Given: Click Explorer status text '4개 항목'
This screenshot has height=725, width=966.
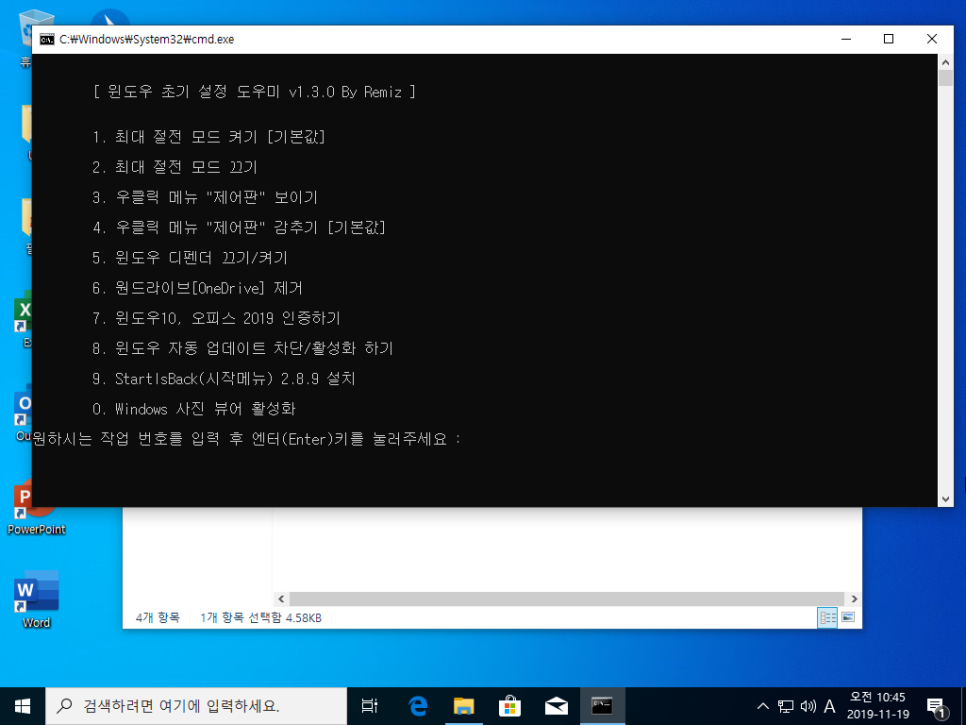Looking at the screenshot, I should pos(158,617).
